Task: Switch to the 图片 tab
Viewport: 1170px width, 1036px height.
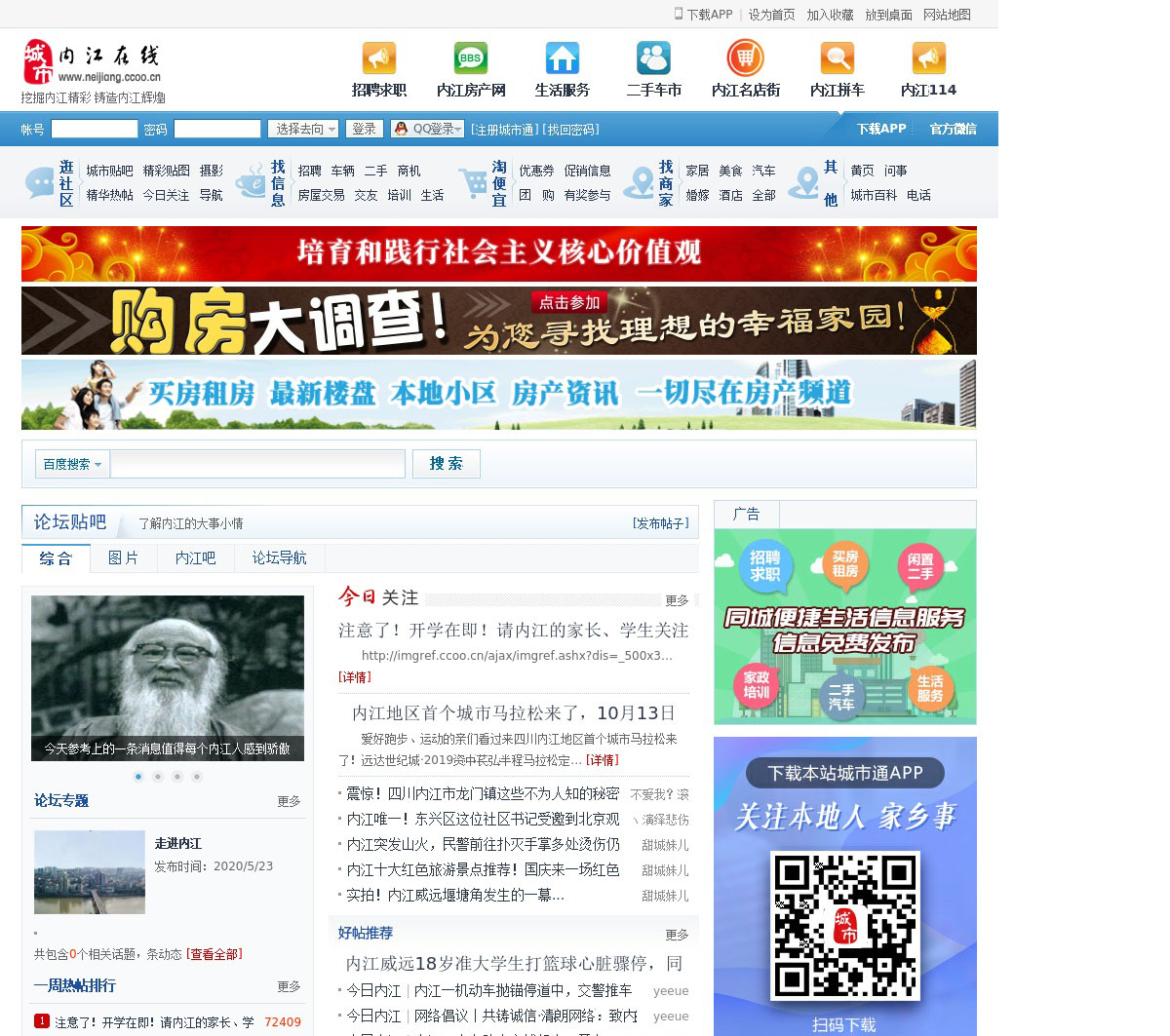Action: point(124,557)
